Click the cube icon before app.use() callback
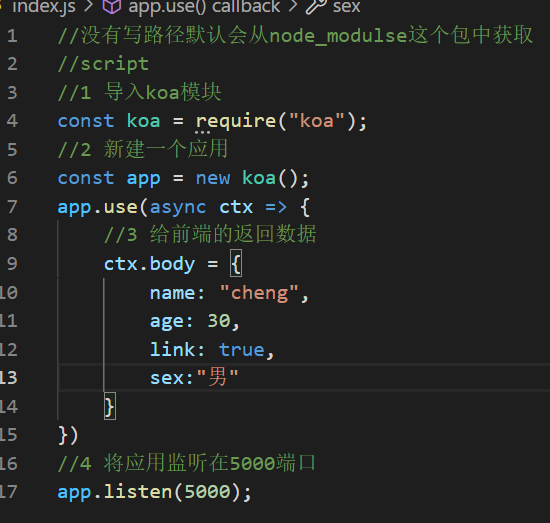Image resolution: width=550 pixels, height=523 pixels. (x=112, y=6)
